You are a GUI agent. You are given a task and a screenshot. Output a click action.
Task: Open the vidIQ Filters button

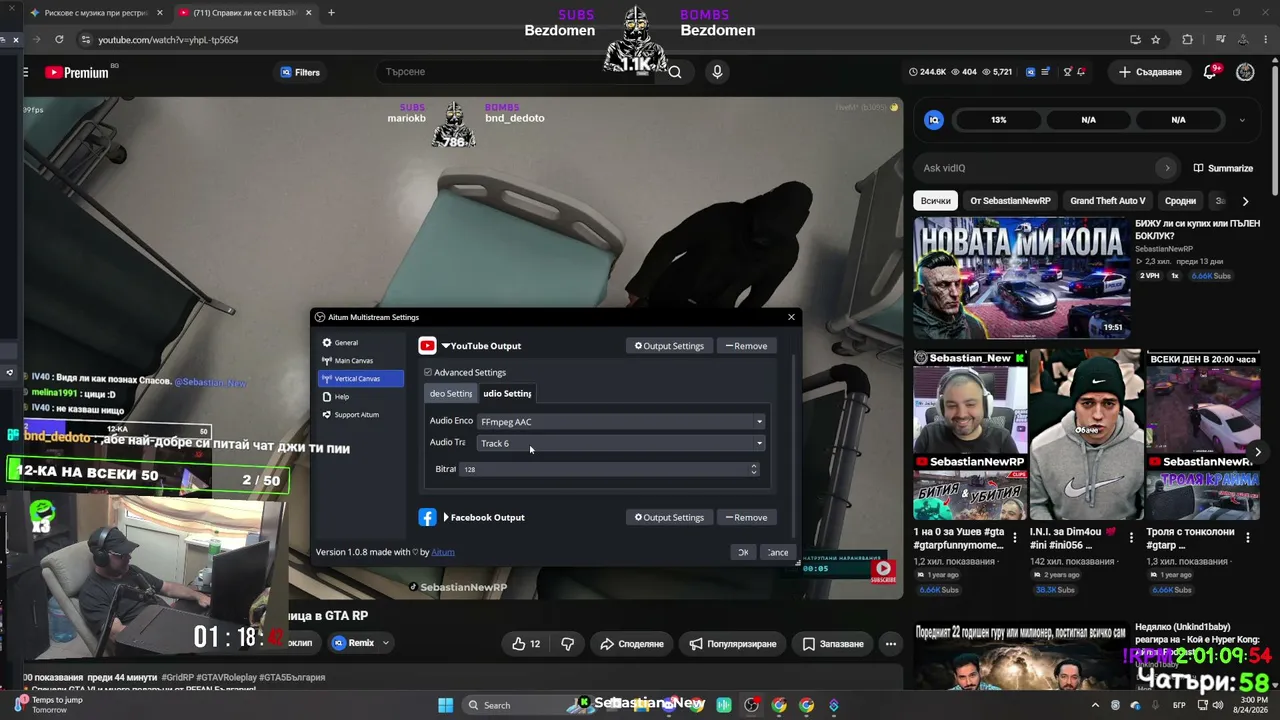click(x=300, y=72)
